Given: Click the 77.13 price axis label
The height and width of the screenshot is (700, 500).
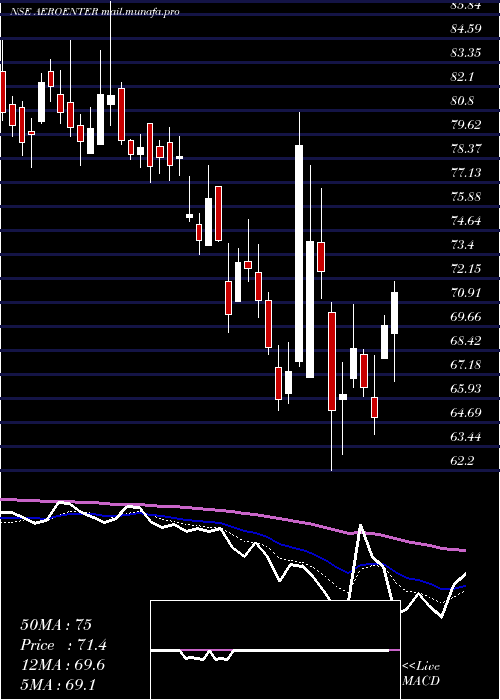Looking at the screenshot, I should tap(466, 173).
